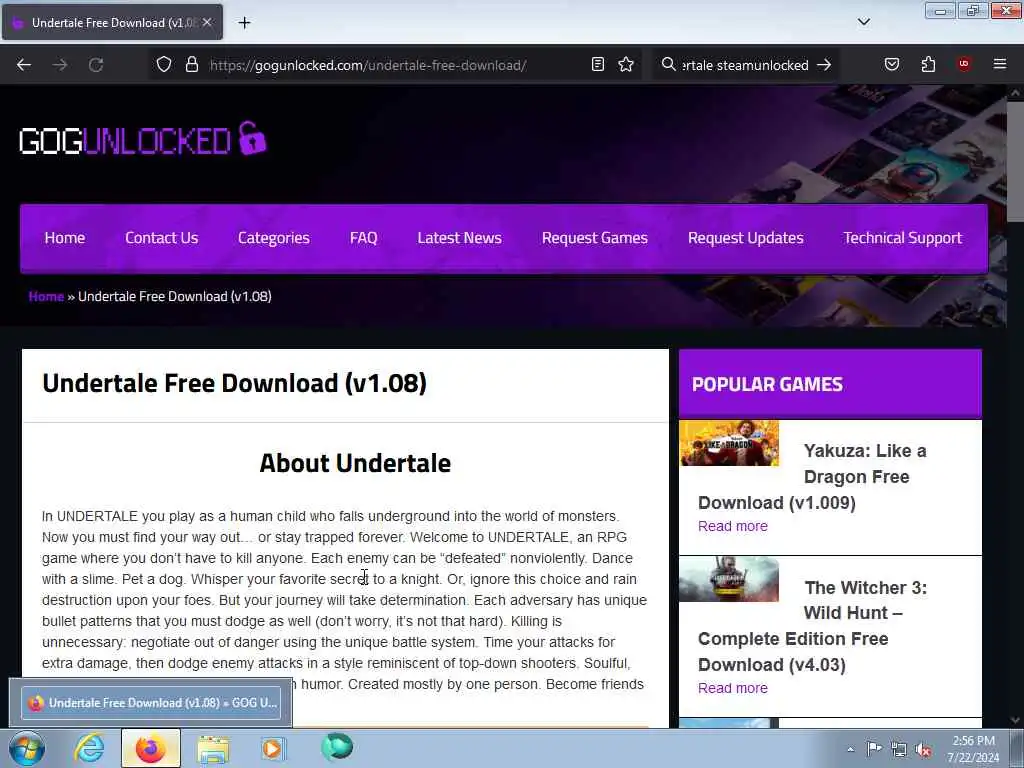Viewport: 1024px width, 768px height.
Task: Expand the list all tabs chevron
Action: [864, 22]
